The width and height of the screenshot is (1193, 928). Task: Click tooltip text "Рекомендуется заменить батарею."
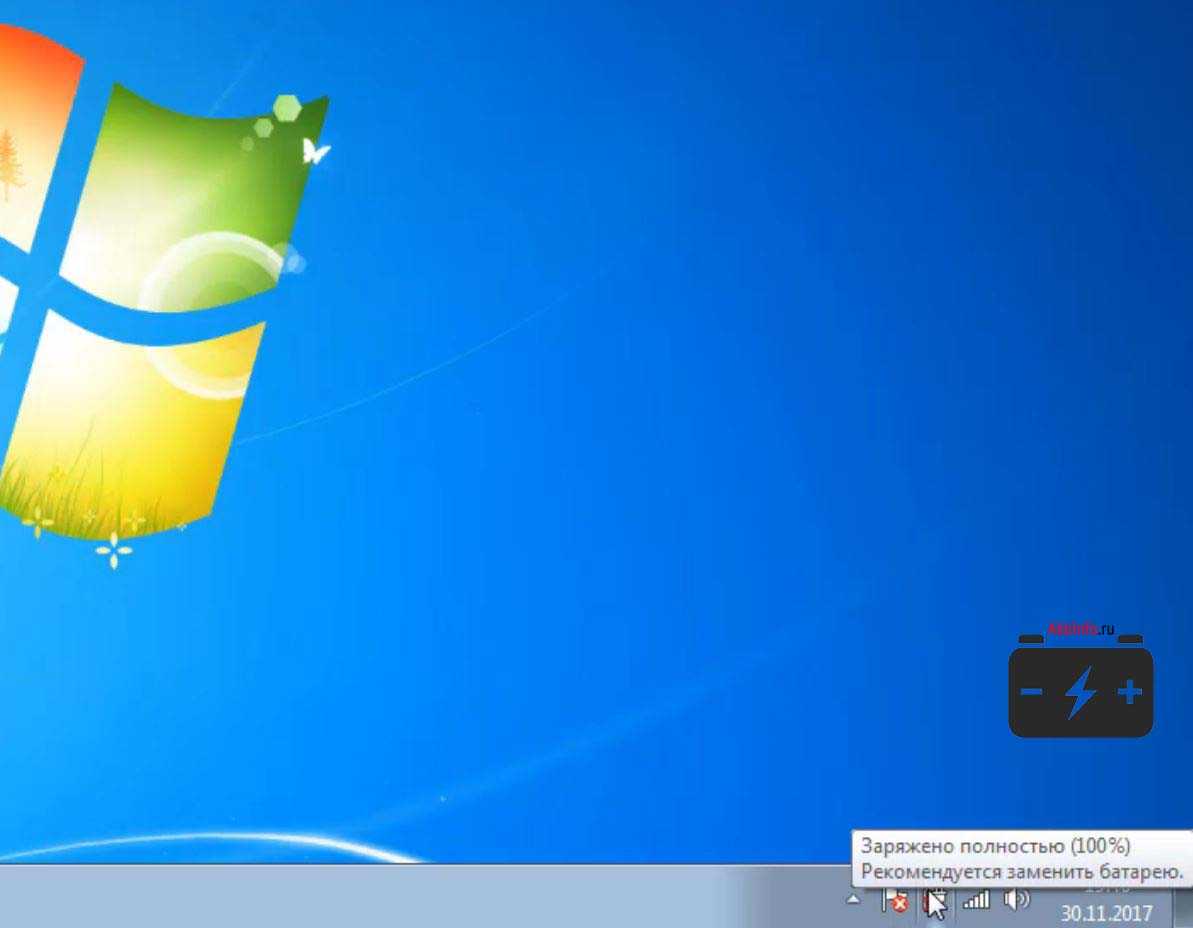coord(1021,872)
